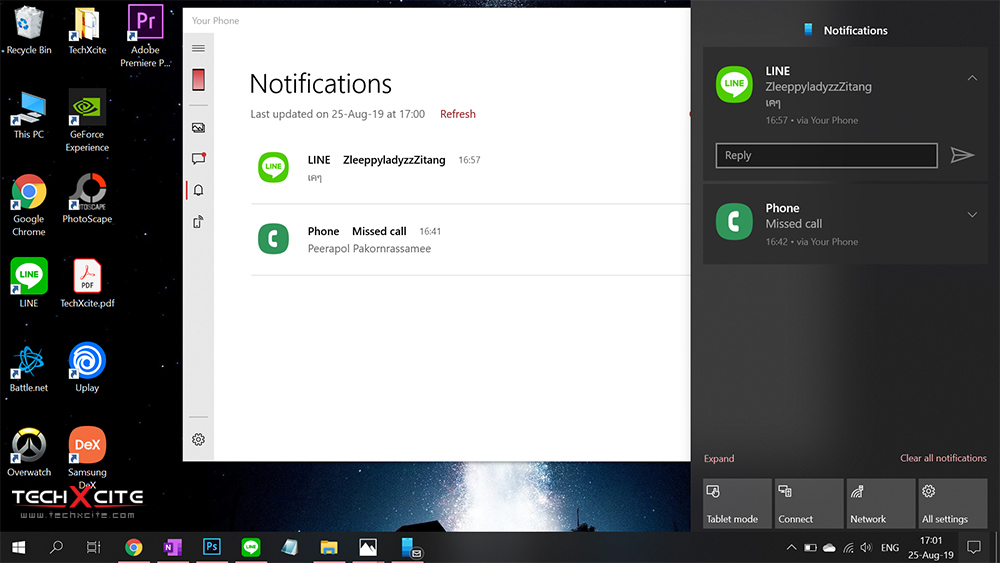Click the battery tray icon
Viewport: 1000px width, 563px height.
click(x=810, y=547)
